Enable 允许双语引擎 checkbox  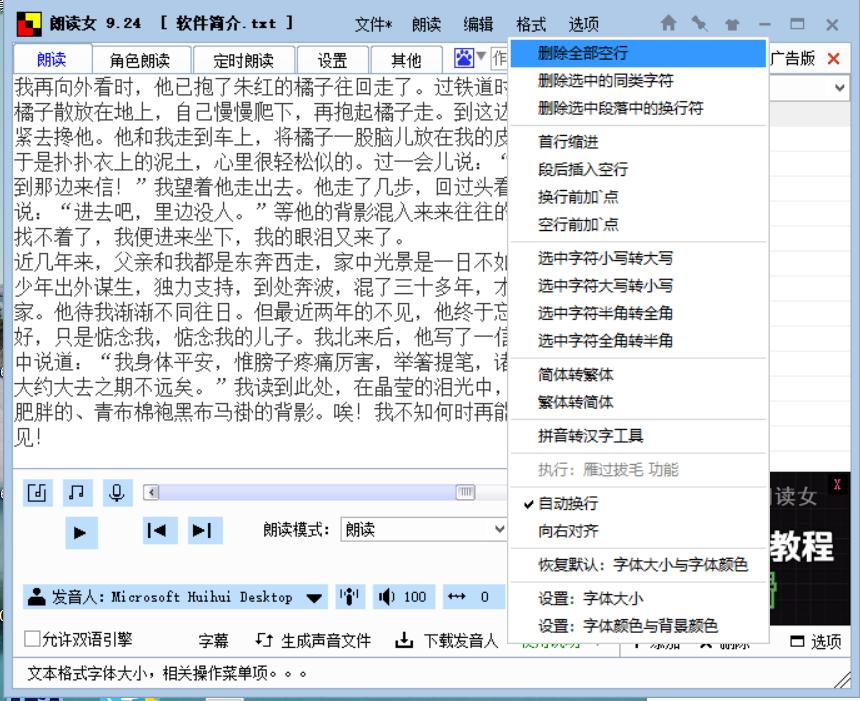coord(33,639)
